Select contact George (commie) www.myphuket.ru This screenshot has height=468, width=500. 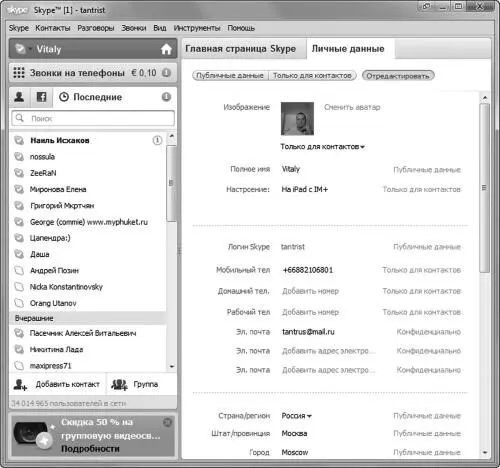(x=87, y=222)
